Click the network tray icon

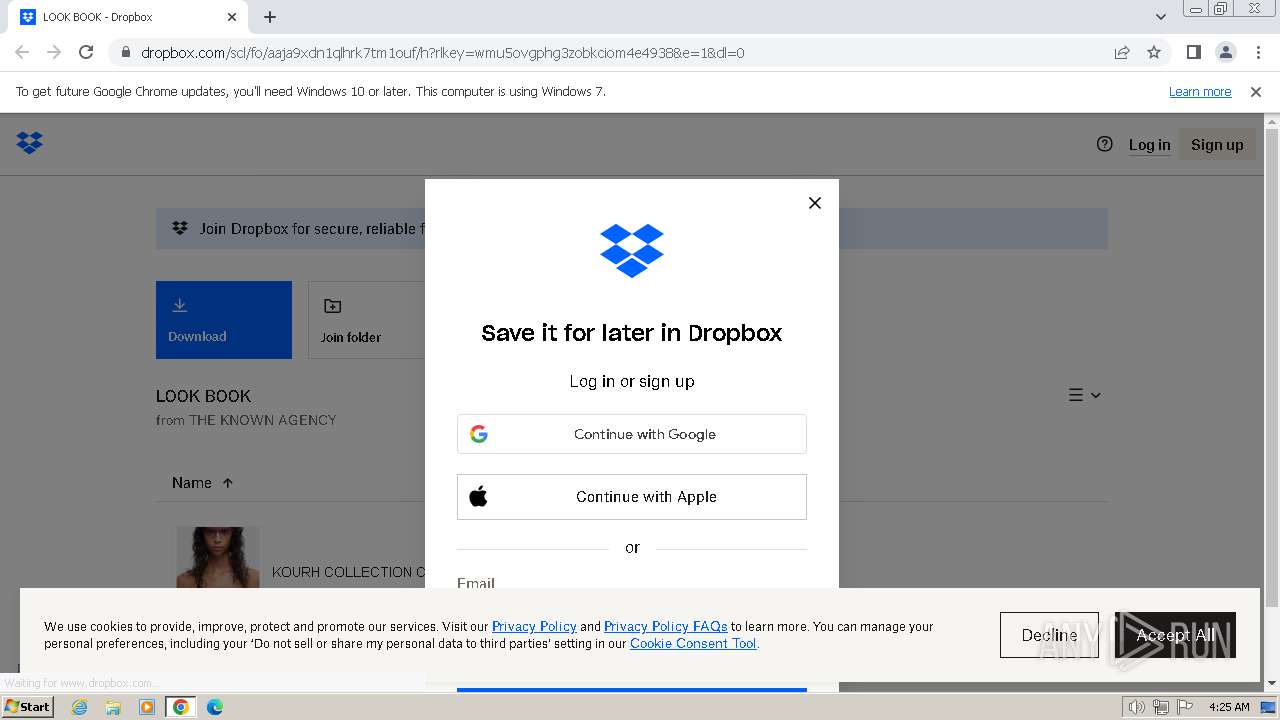coord(1160,707)
